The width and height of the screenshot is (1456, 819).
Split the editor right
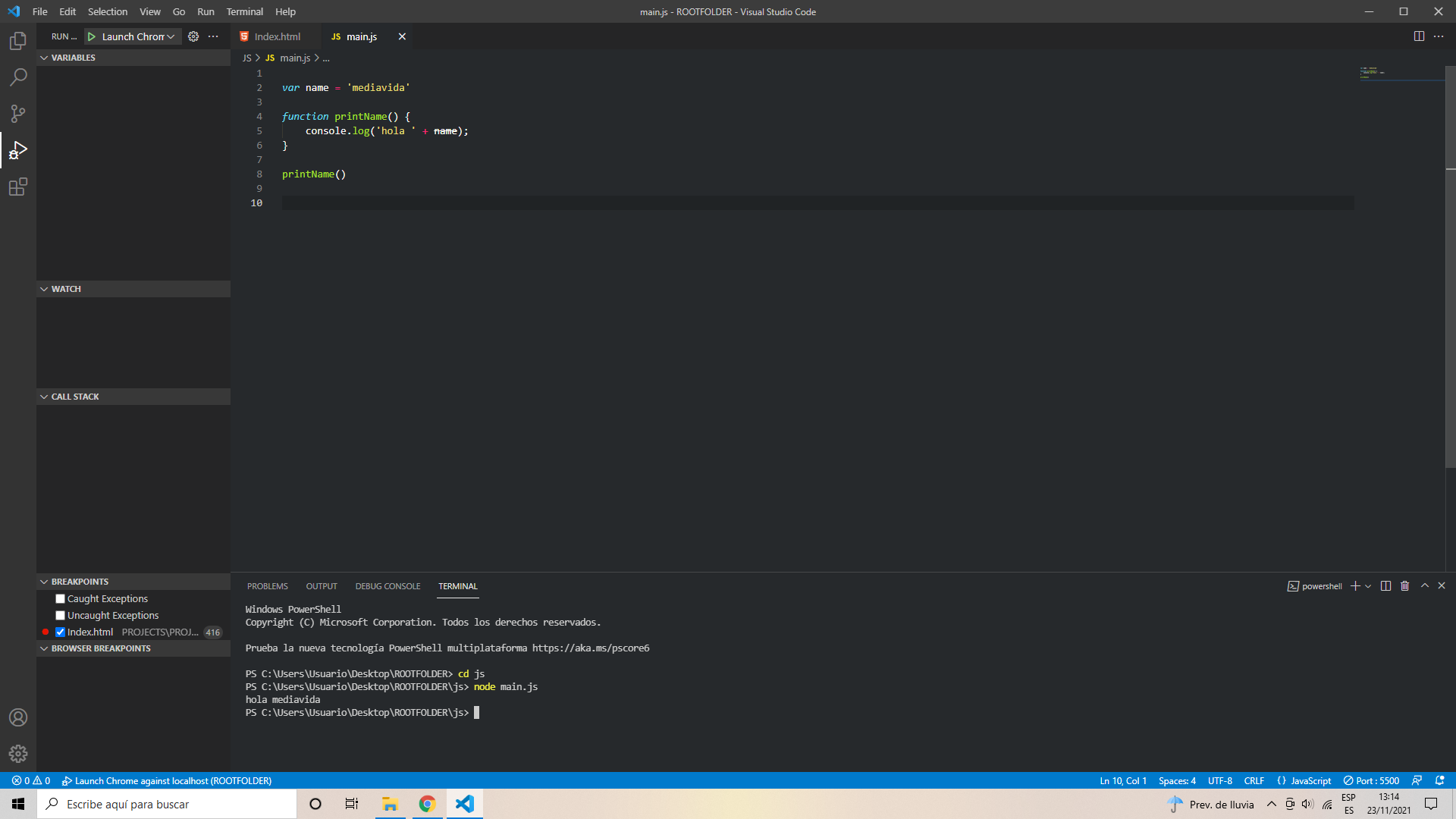click(1419, 36)
